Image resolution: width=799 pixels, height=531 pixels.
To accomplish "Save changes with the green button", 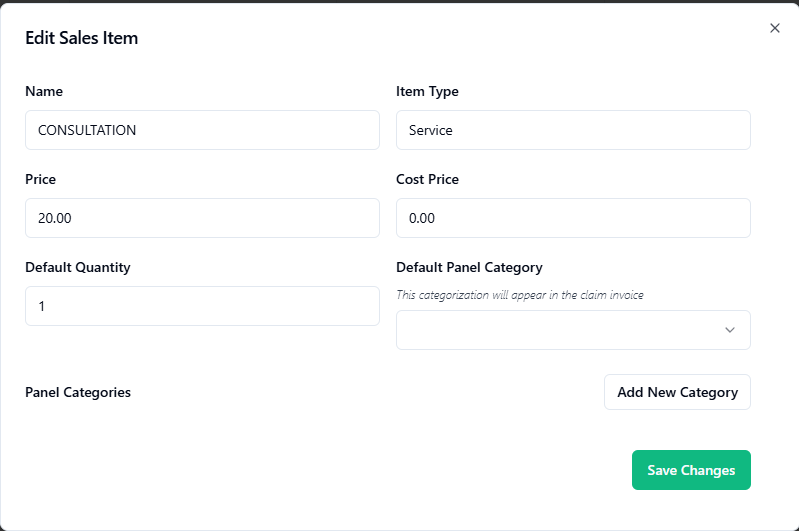I will click(691, 470).
